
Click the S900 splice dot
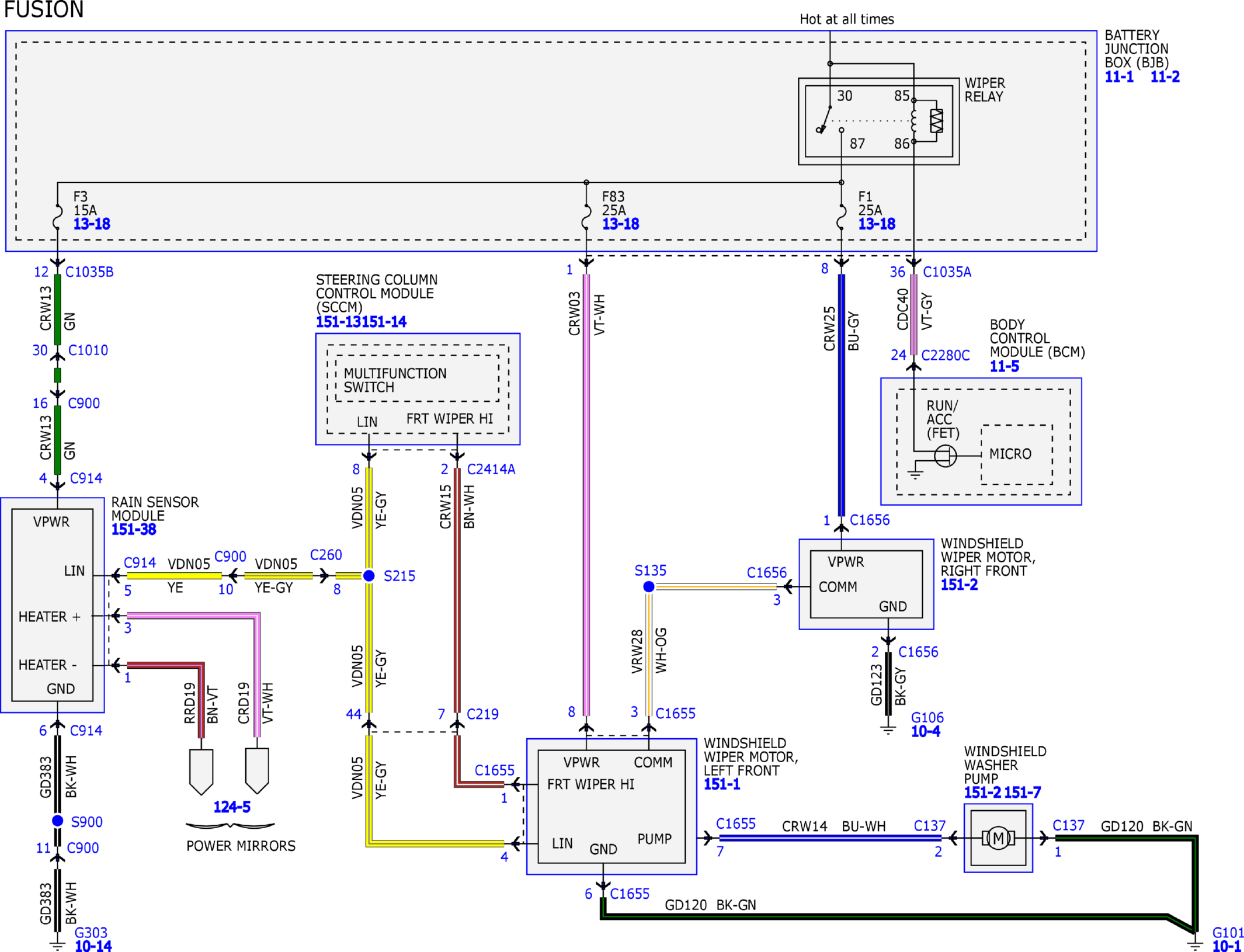[58, 821]
